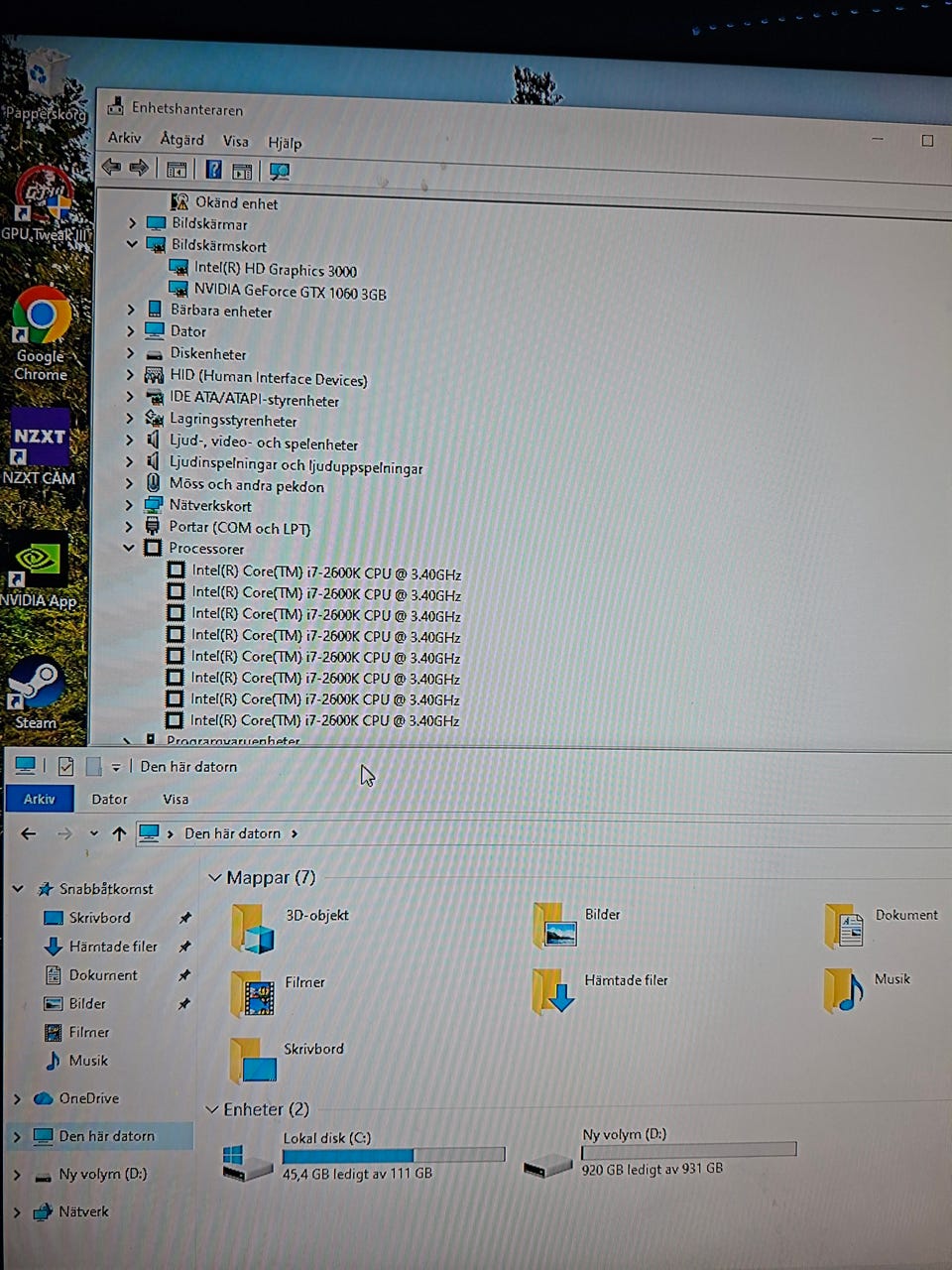Switch to the Dator ribbon tab
The image size is (952, 1270).
tap(109, 799)
